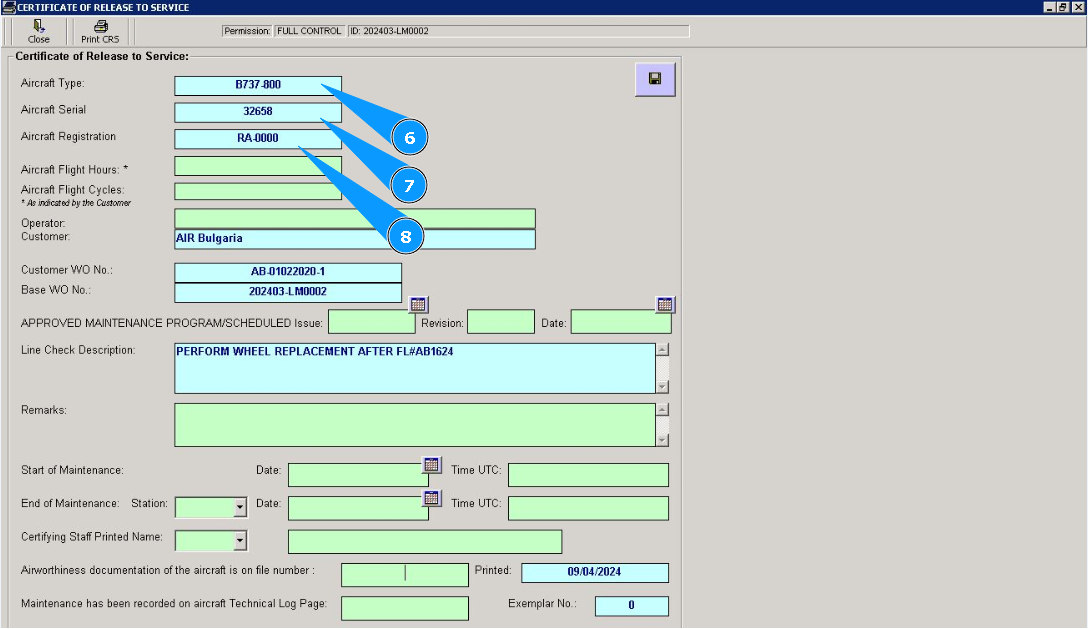Click the Customer field AIR Bulgaria
The image size is (1088, 629).
355,239
